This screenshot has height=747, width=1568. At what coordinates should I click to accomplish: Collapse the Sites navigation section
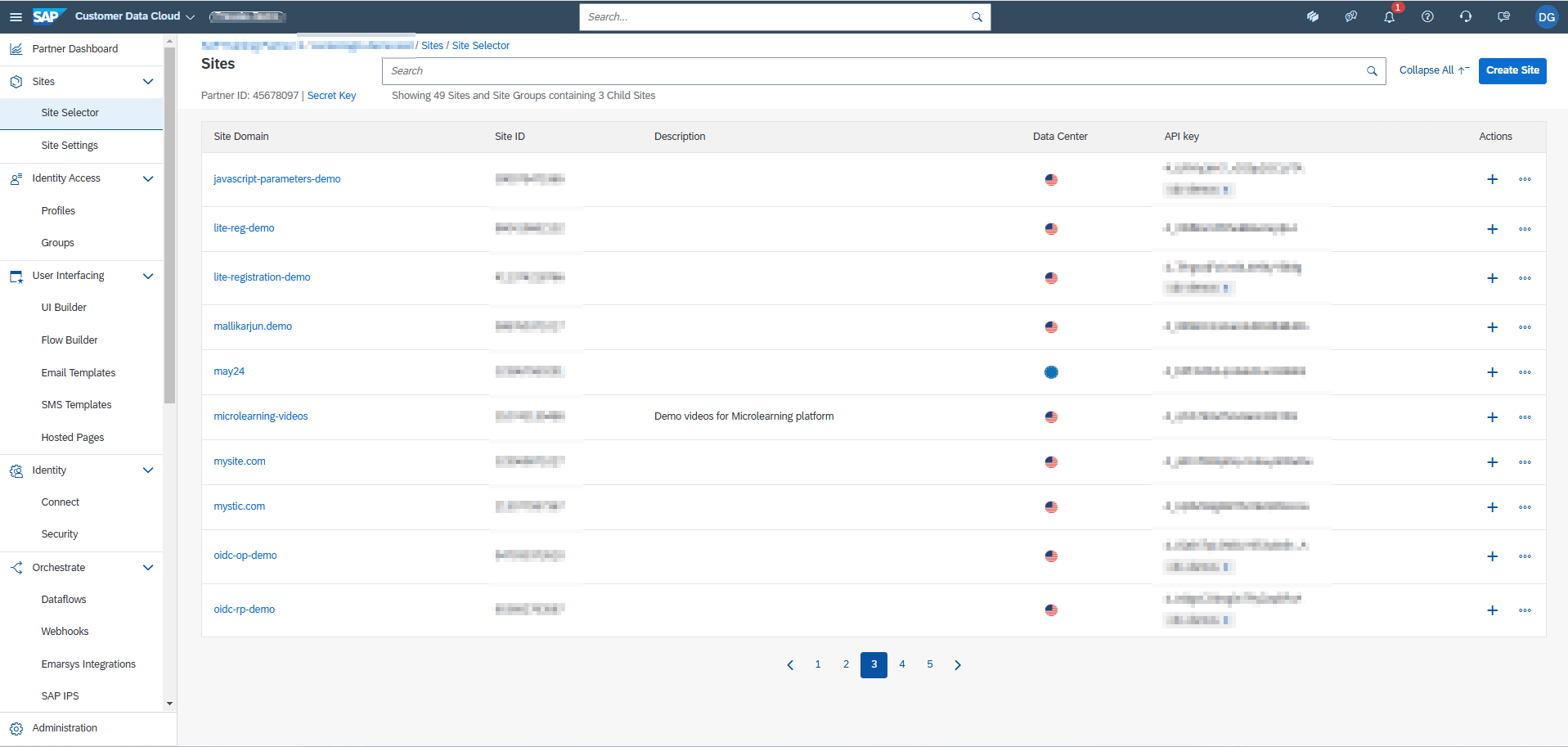point(148,82)
